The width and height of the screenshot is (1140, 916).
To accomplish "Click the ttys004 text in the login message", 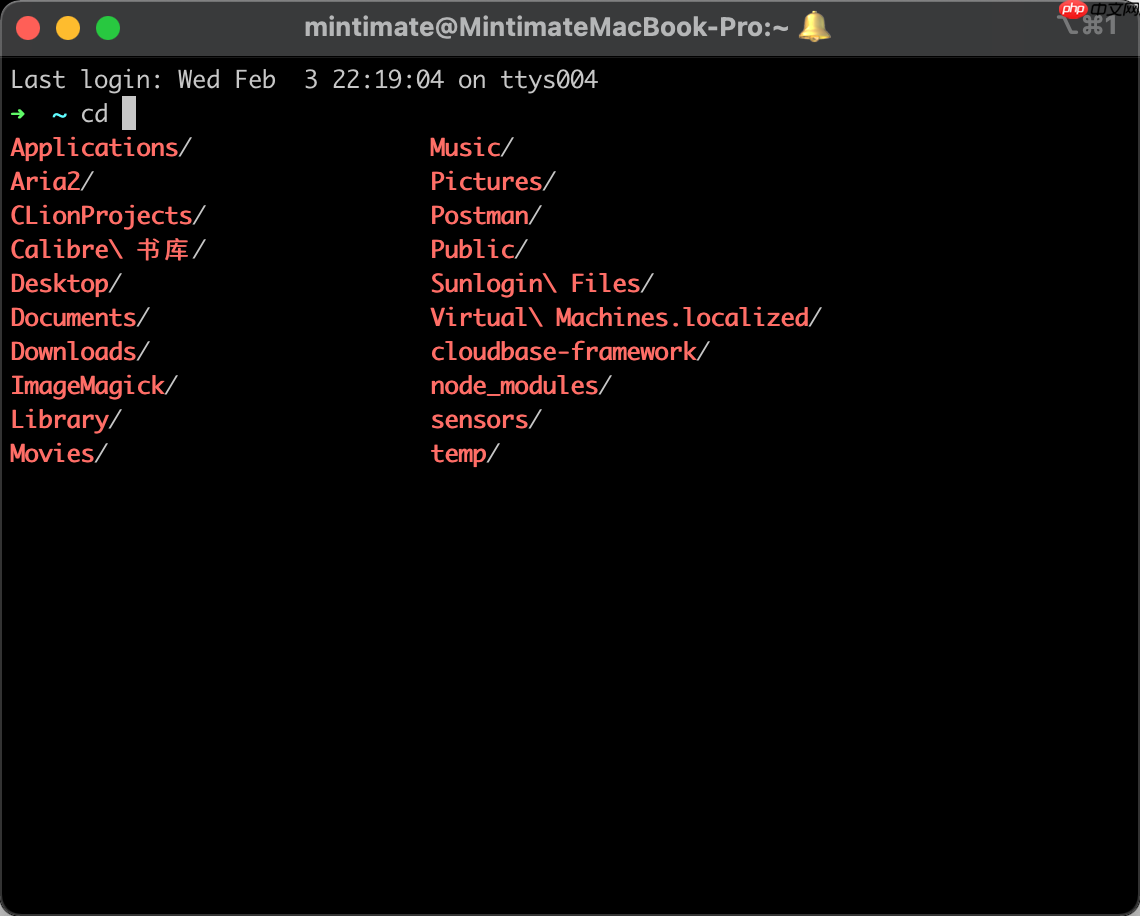I will click(549, 79).
